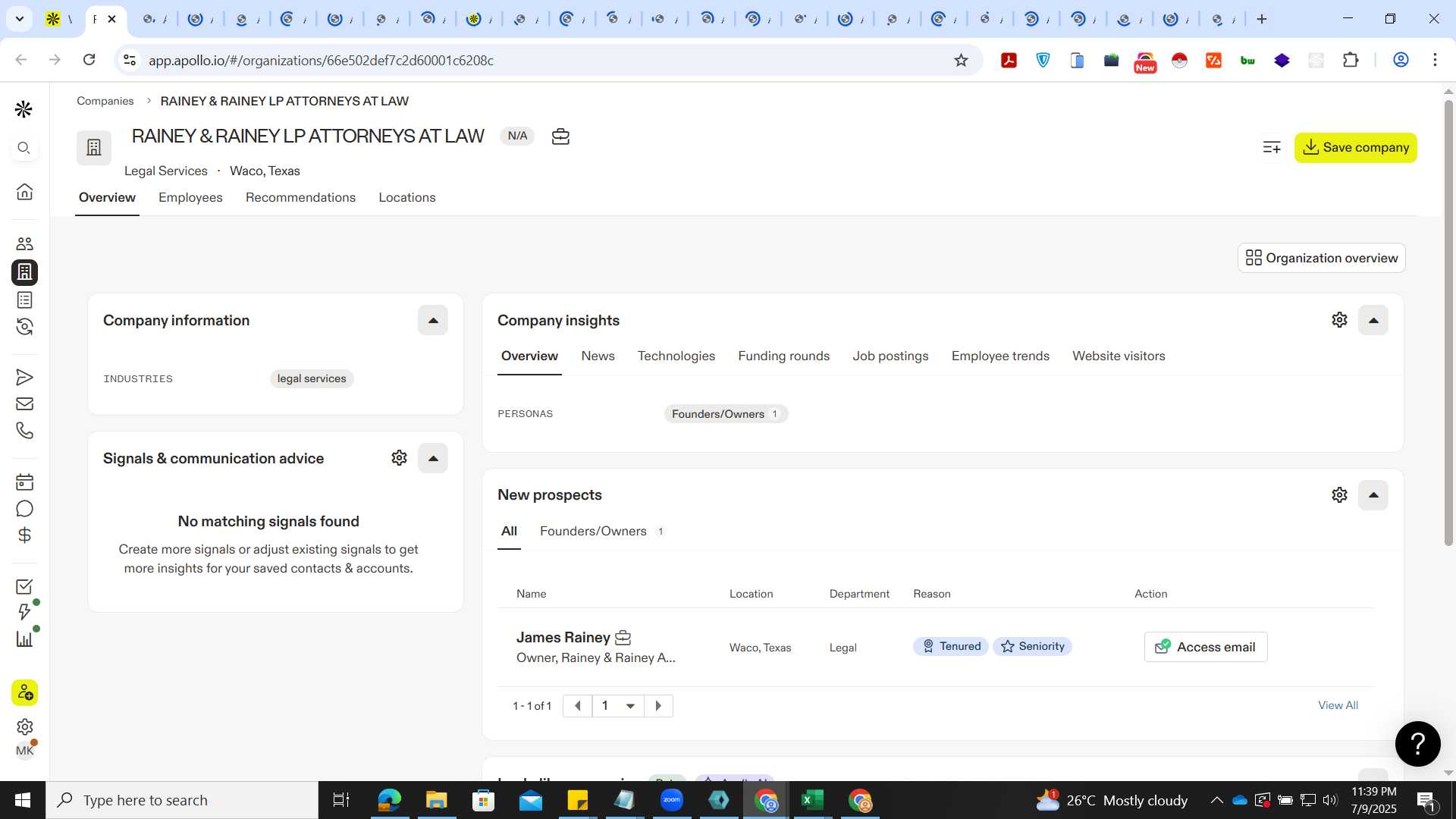Switch to the Employees tab
The width and height of the screenshot is (1456, 819).
(x=190, y=197)
